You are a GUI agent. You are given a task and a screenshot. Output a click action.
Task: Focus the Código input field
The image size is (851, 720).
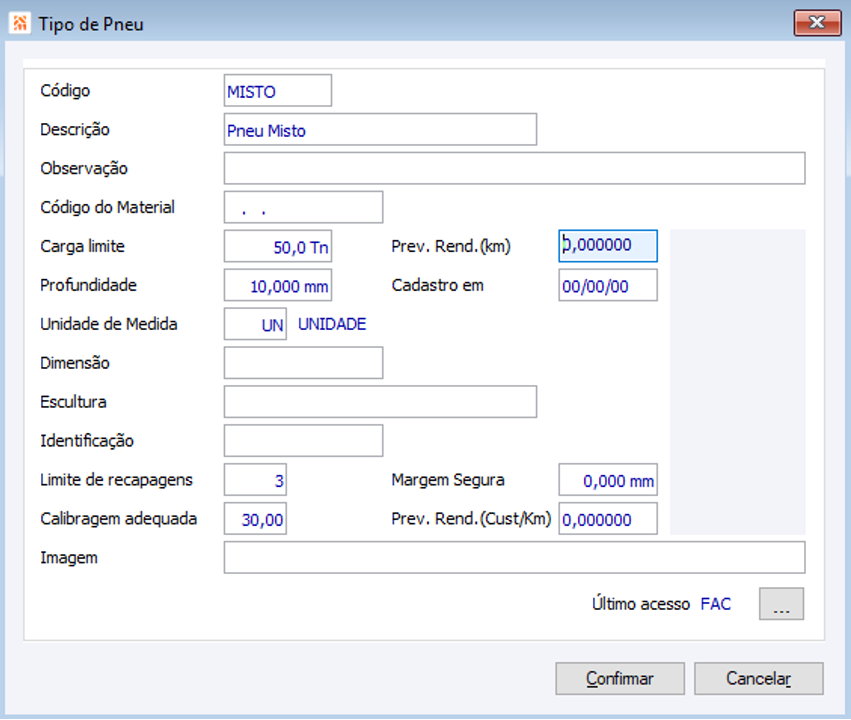click(x=278, y=91)
